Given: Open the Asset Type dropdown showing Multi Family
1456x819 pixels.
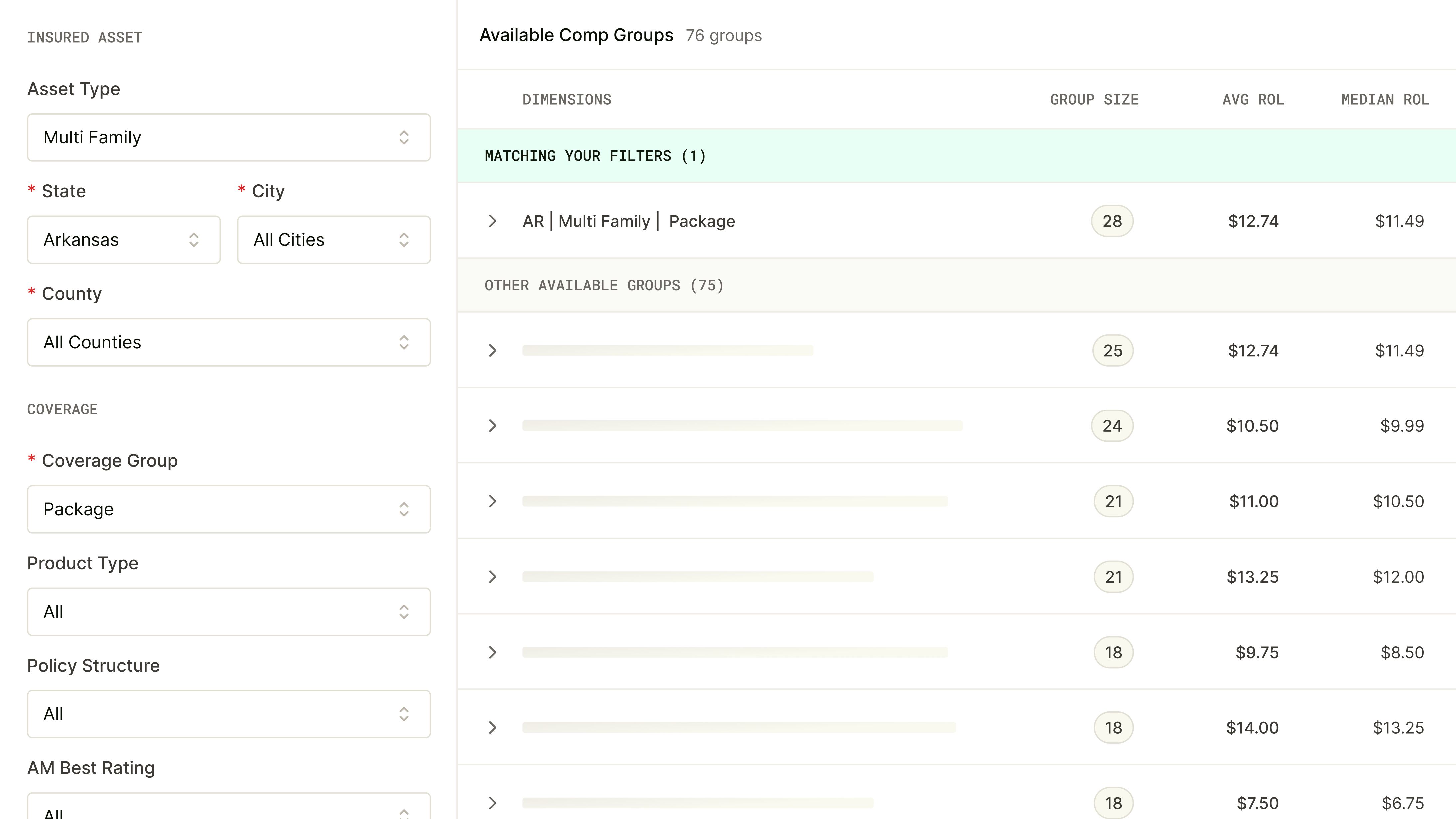Looking at the screenshot, I should pyautogui.click(x=229, y=137).
